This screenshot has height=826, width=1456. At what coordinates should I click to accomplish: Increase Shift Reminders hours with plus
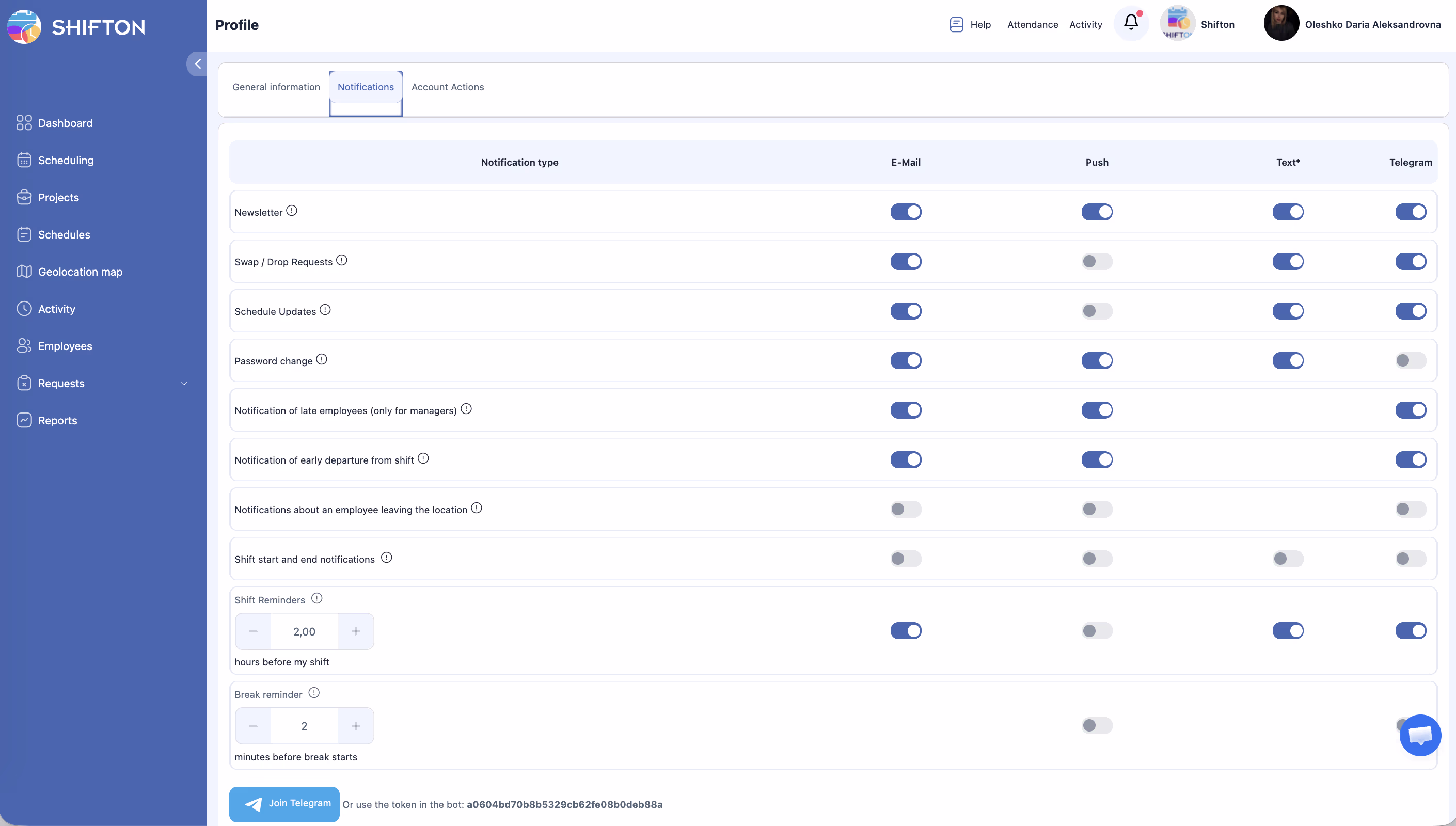pos(356,631)
